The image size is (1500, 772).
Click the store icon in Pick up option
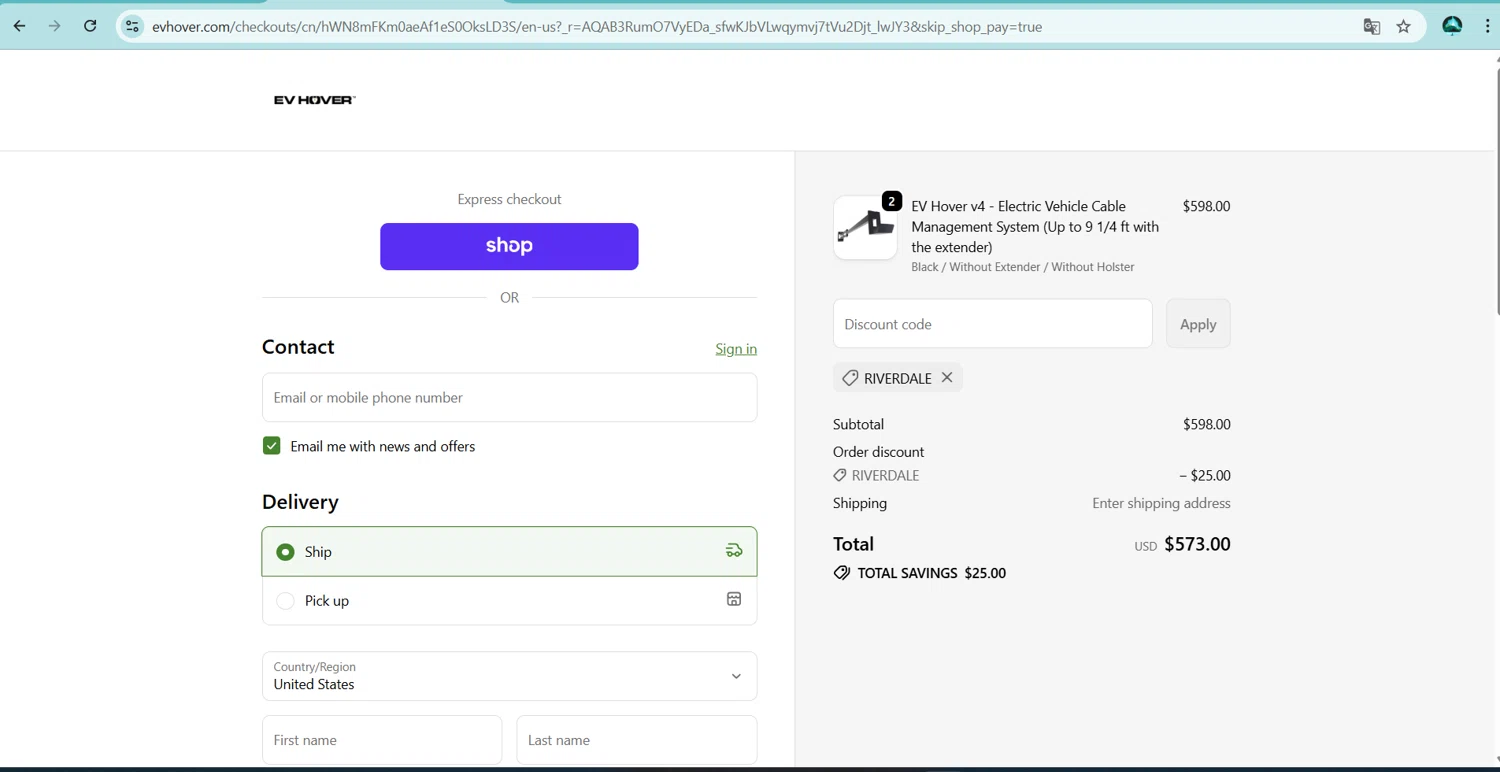click(734, 600)
